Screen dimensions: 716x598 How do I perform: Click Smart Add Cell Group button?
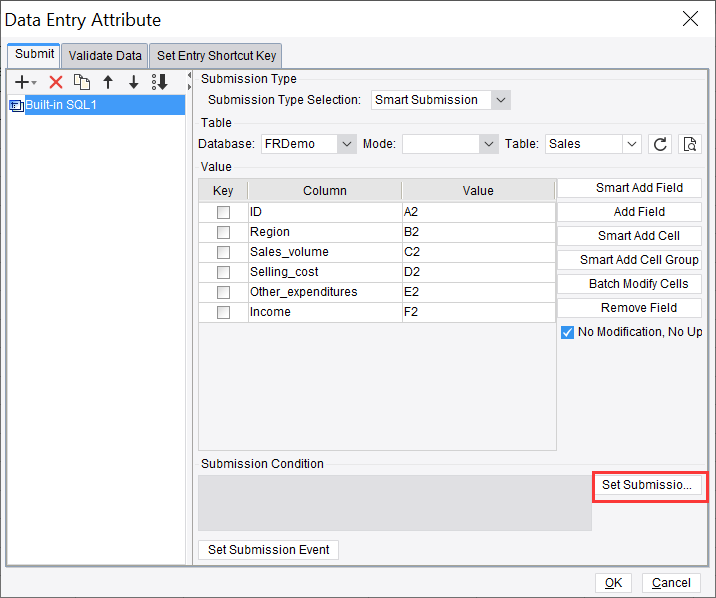[x=629, y=260]
